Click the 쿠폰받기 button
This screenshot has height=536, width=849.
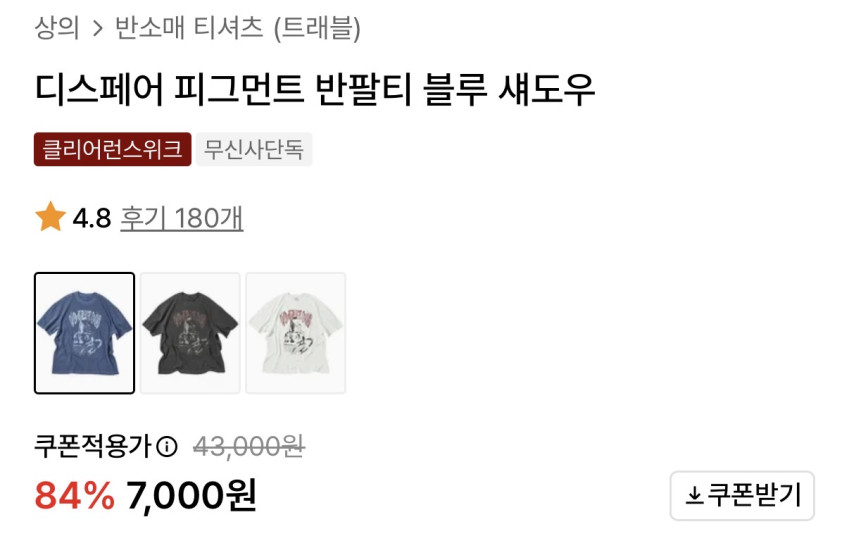point(742,495)
